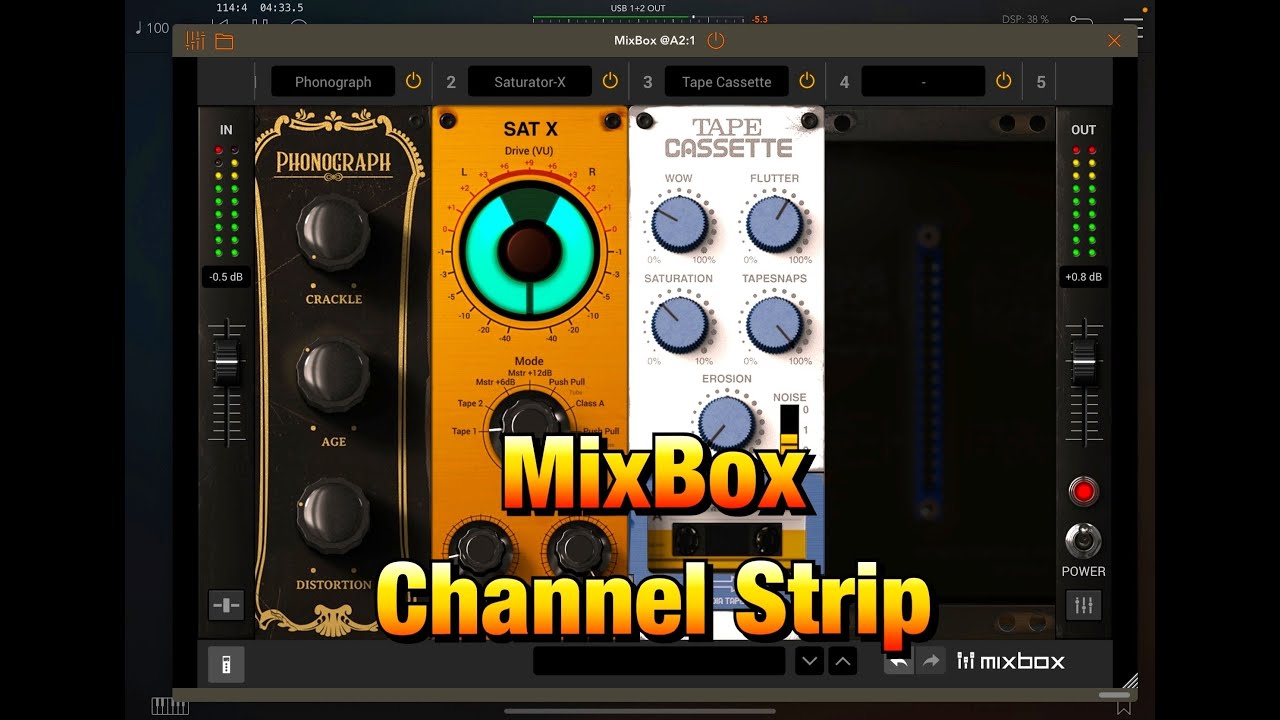This screenshot has height=720, width=1280.
Task: Open slot 2 Saturator-X processor selector
Action: pyautogui.click(x=530, y=82)
